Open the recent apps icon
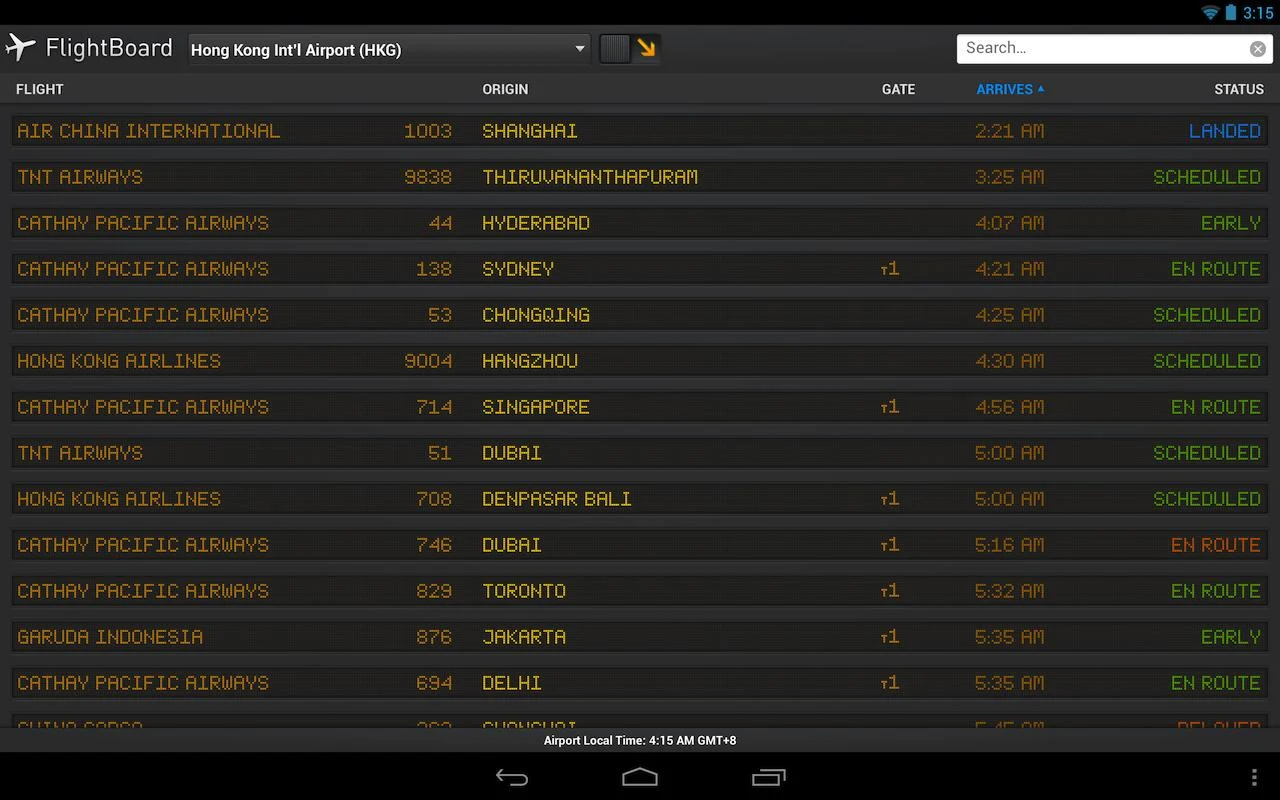The width and height of the screenshot is (1280, 800). click(x=769, y=777)
